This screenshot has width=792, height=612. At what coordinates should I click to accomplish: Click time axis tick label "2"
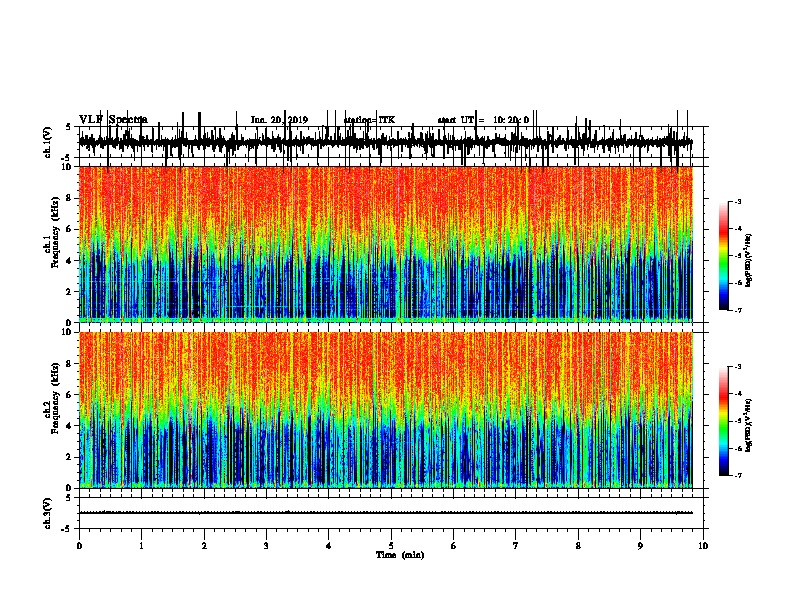204,546
